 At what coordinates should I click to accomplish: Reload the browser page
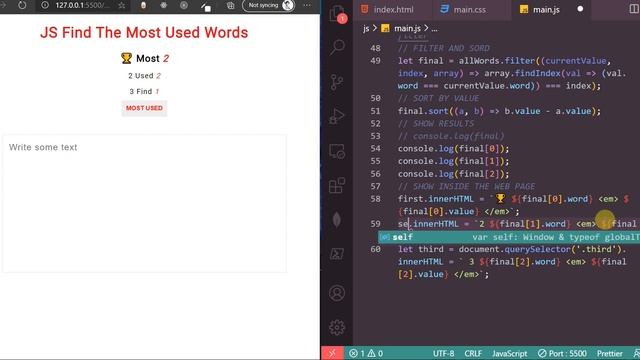pos(22,5)
